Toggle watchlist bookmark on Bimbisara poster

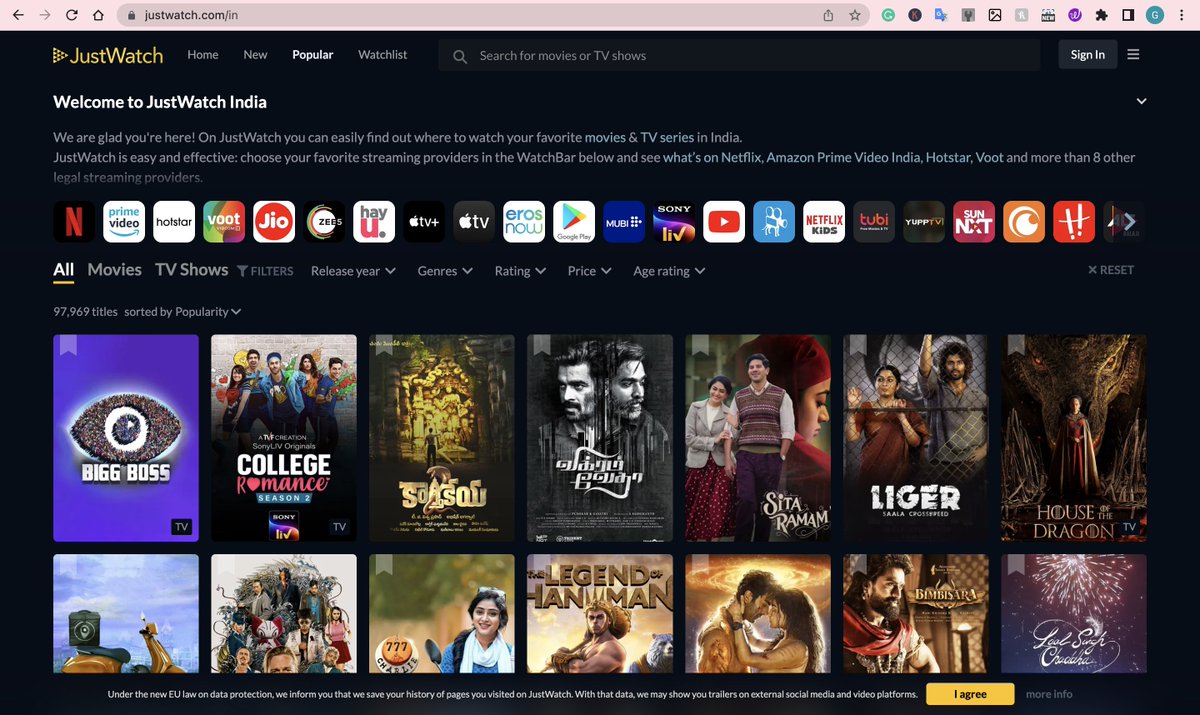(858, 565)
